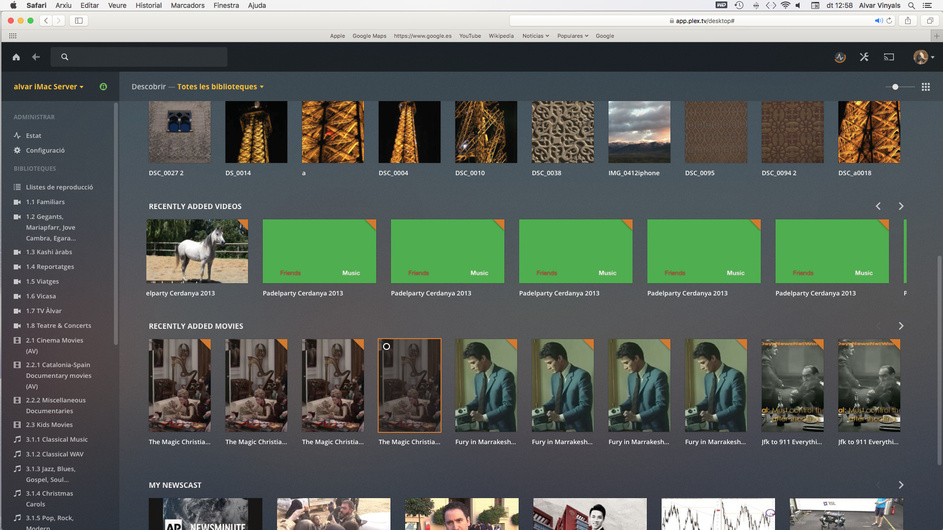Adjust the thumbnail size slider

pos(895,87)
